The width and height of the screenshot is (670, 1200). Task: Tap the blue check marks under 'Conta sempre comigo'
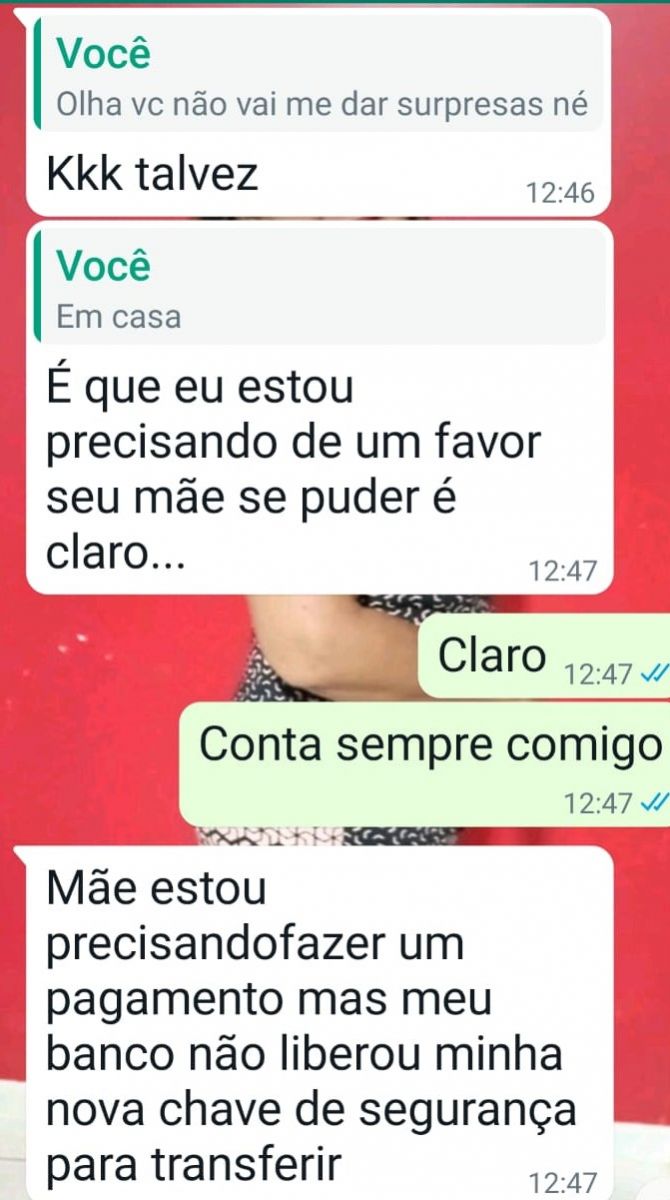tap(652, 802)
